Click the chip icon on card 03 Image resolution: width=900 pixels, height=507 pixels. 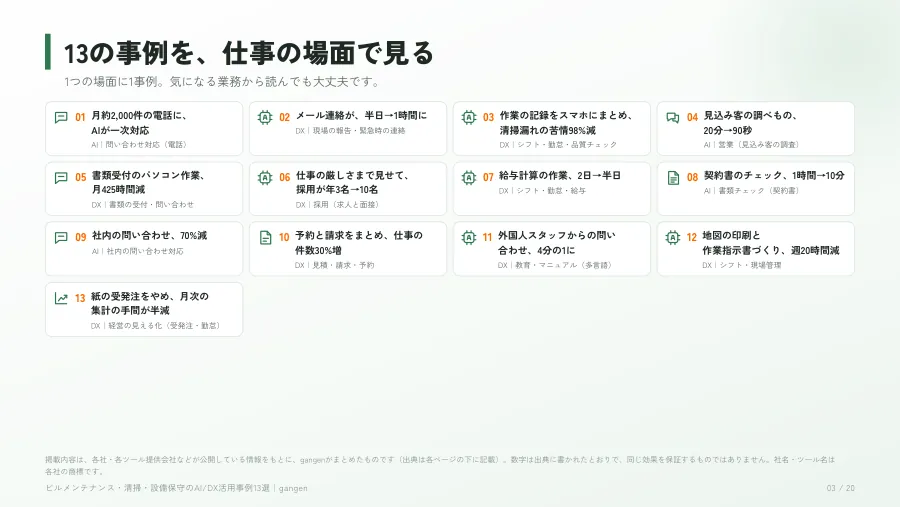[469, 117]
